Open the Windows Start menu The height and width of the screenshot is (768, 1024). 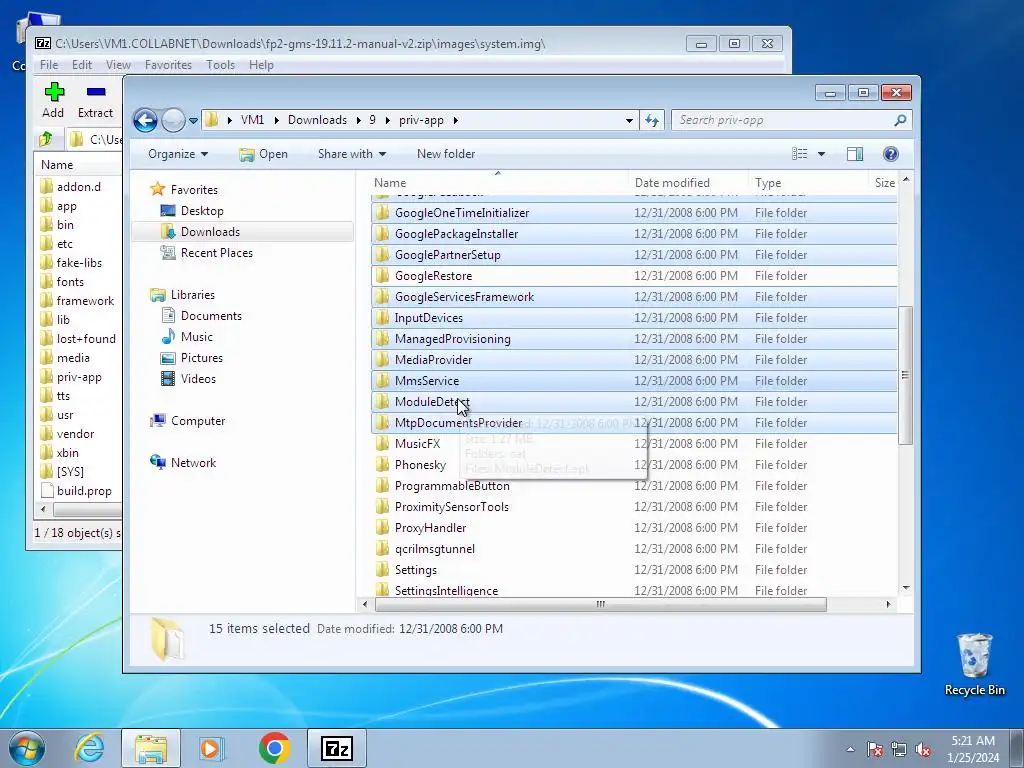click(x=27, y=748)
